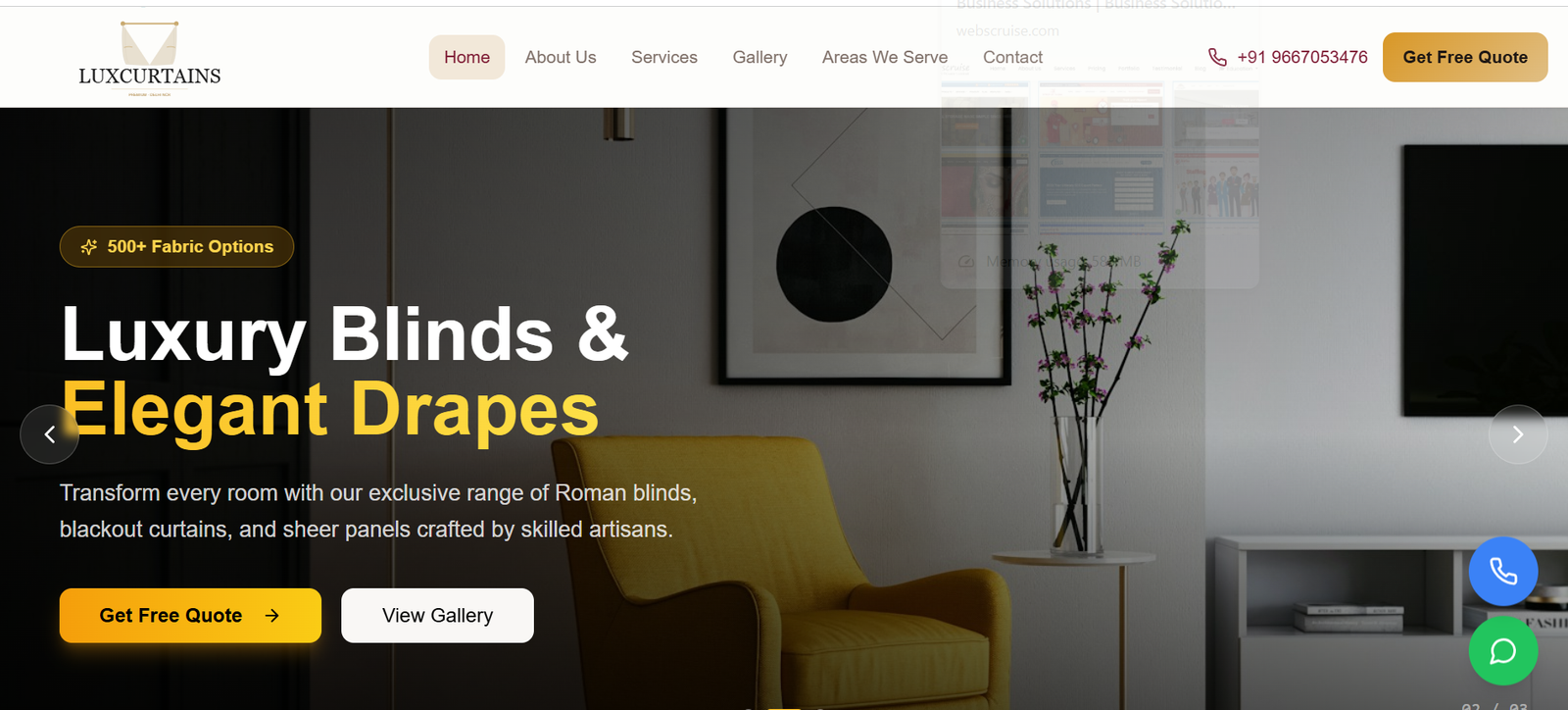Advance to the next slide with the right arrow
The image size is (1568, 710).
tap(1518, 434)
